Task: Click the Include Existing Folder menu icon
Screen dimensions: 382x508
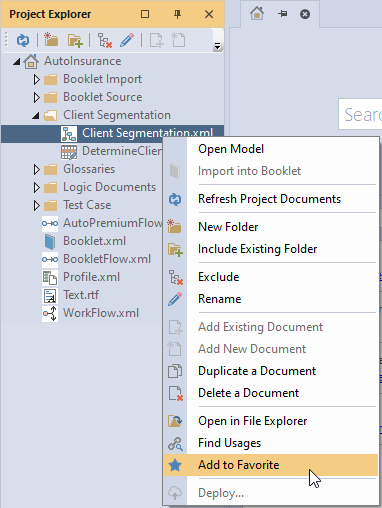Action: pos(175,249)
